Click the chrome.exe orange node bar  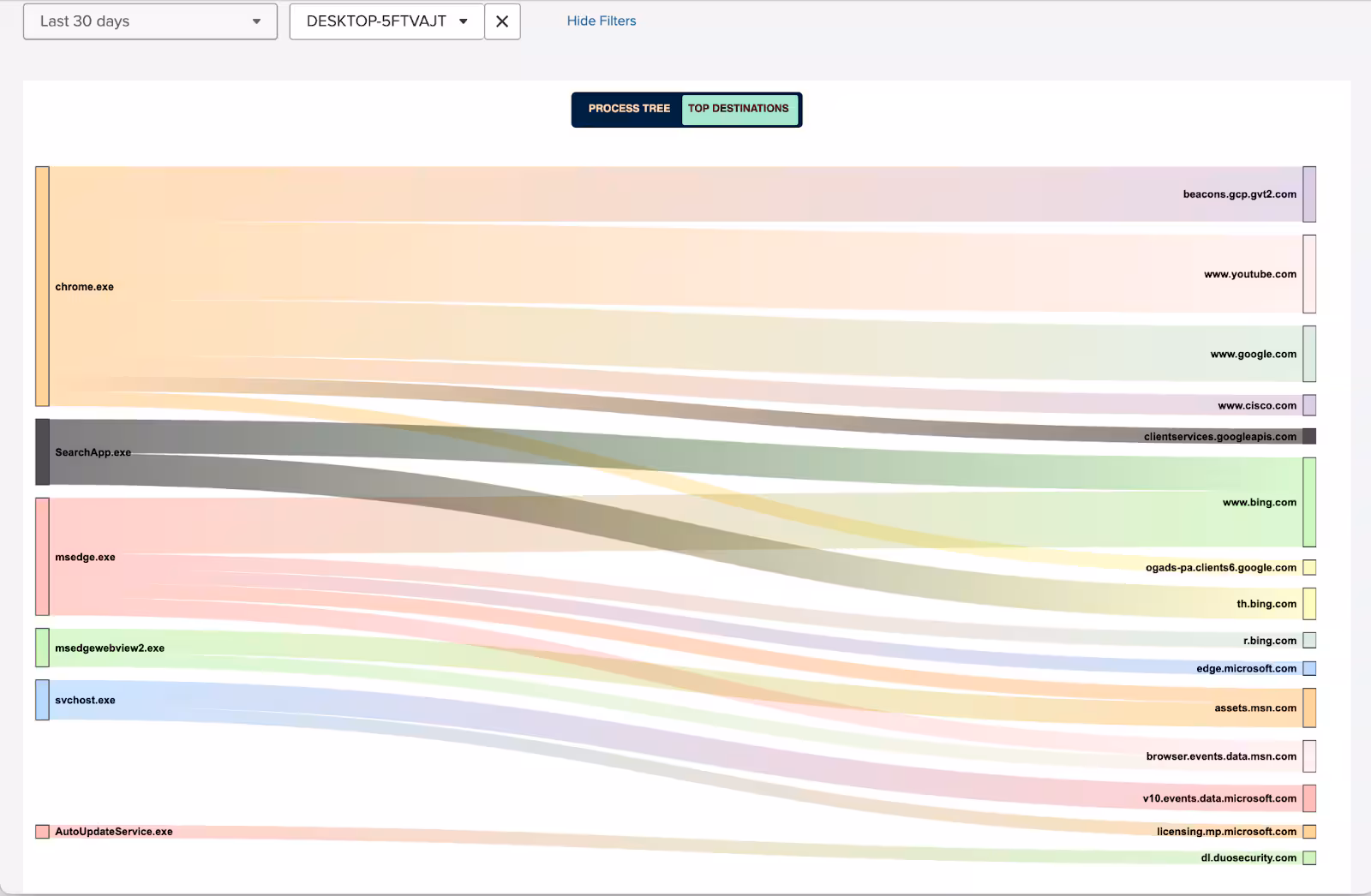[x=42, y=286]
